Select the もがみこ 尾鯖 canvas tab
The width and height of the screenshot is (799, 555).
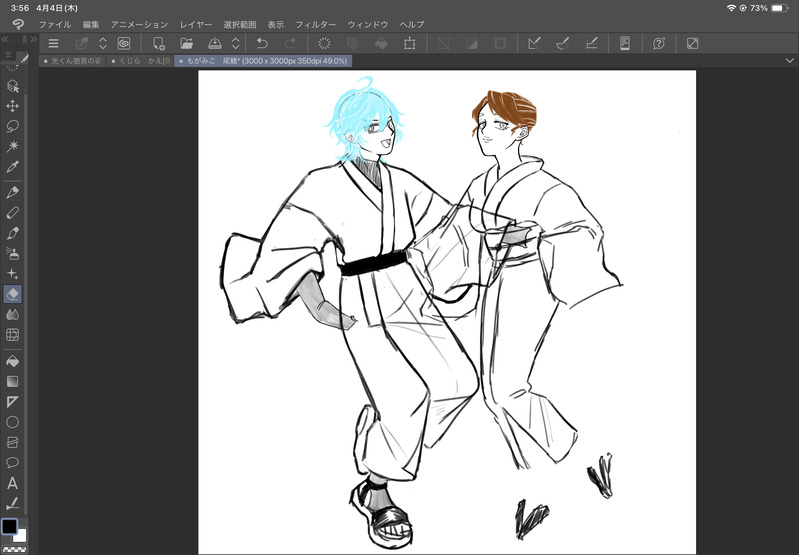tap(263, 61)
